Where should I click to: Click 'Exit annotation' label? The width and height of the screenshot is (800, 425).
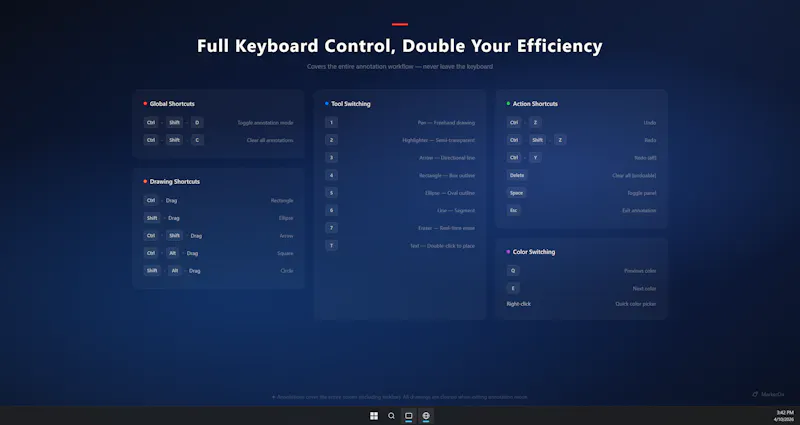click(x=639, y=211)
